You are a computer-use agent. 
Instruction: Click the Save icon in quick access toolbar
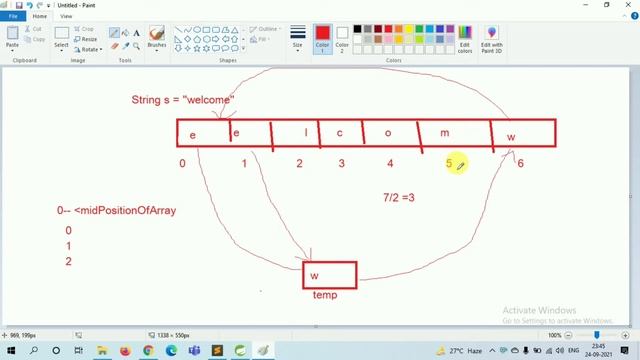coord(19,5)
